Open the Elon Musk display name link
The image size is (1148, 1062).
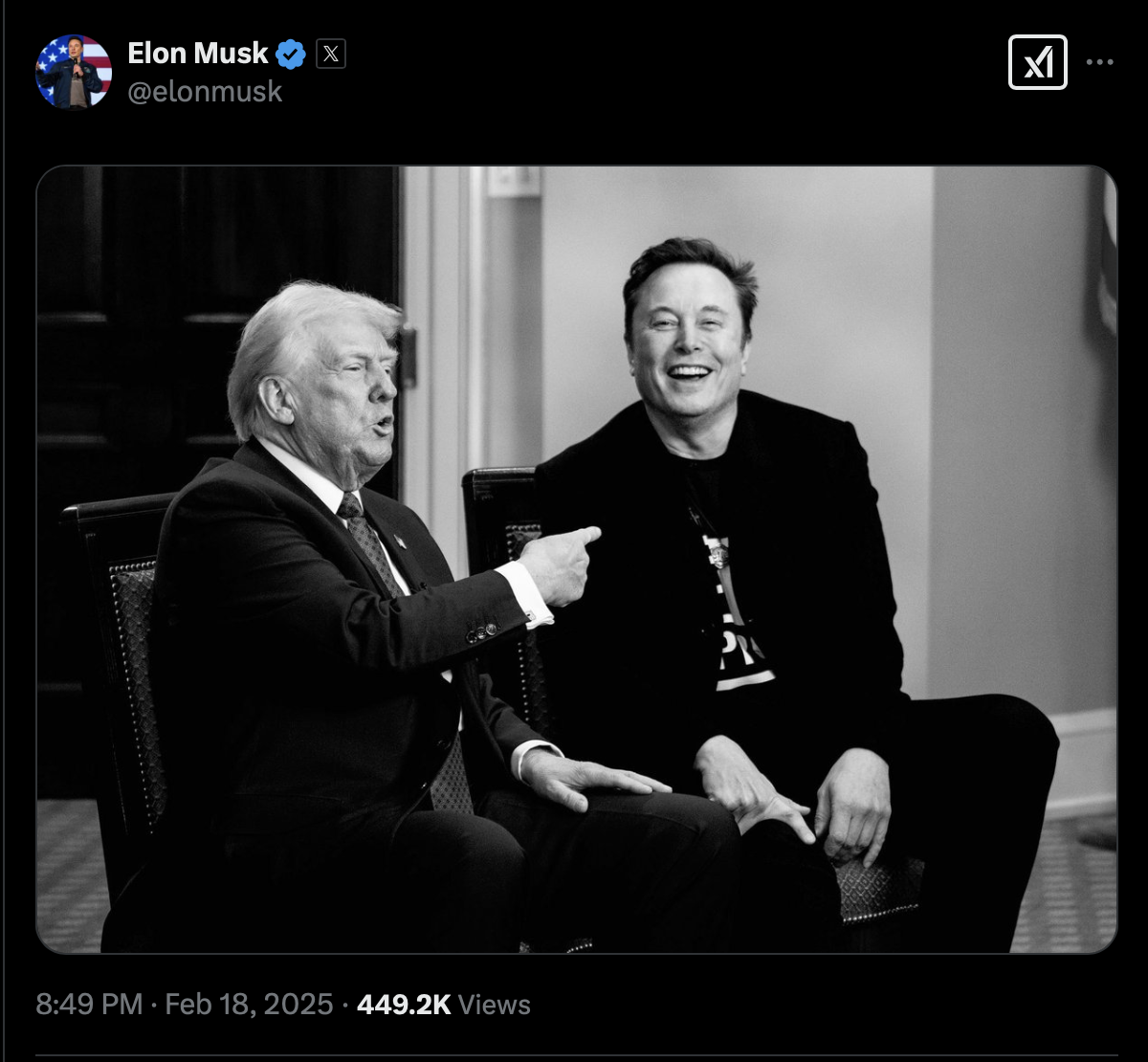[198, 54]
